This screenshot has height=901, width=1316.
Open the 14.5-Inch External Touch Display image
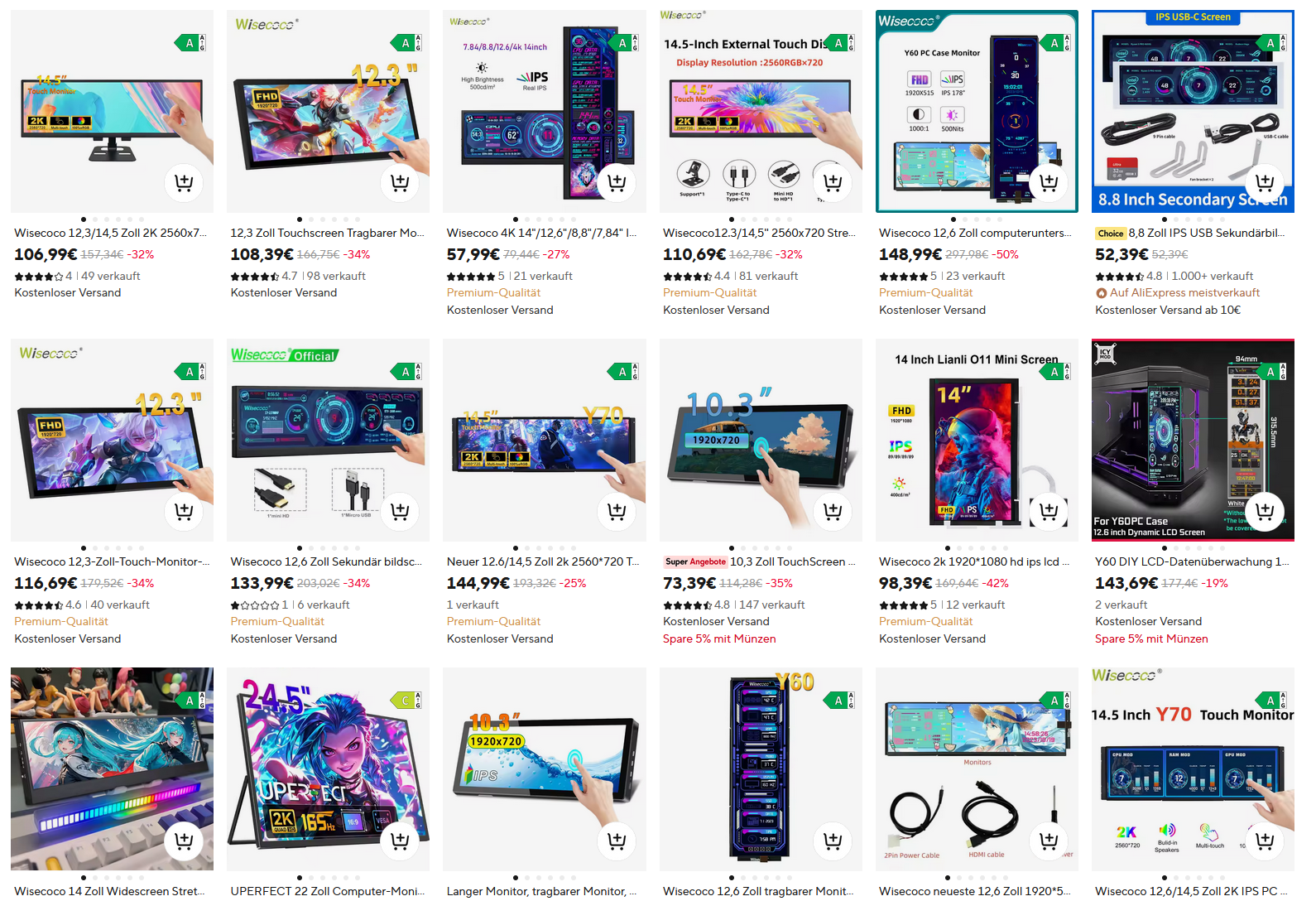click(761, 111)
